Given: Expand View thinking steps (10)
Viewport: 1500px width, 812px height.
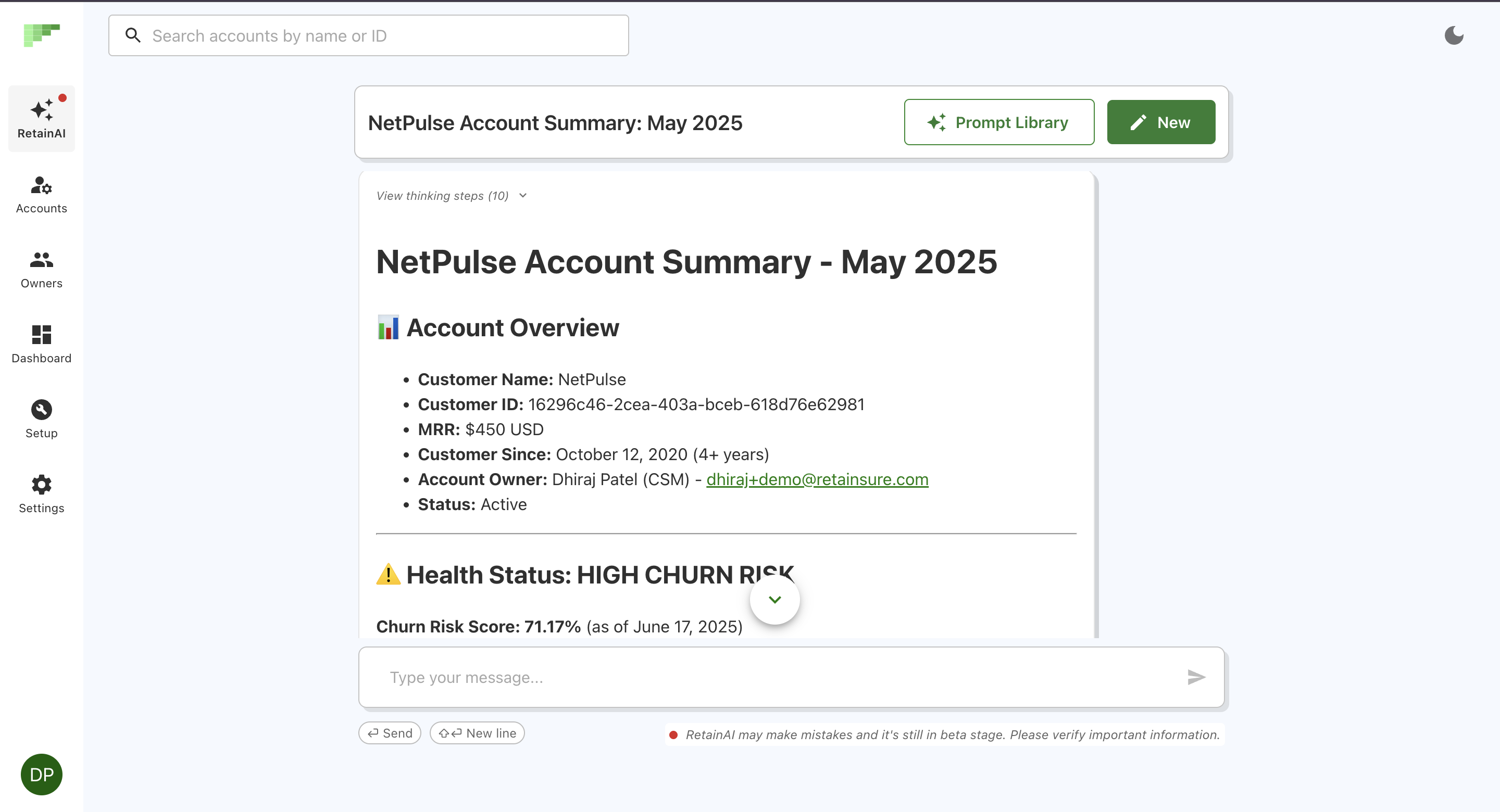Looking at the screenshot, I should click(x=451, y=196).
